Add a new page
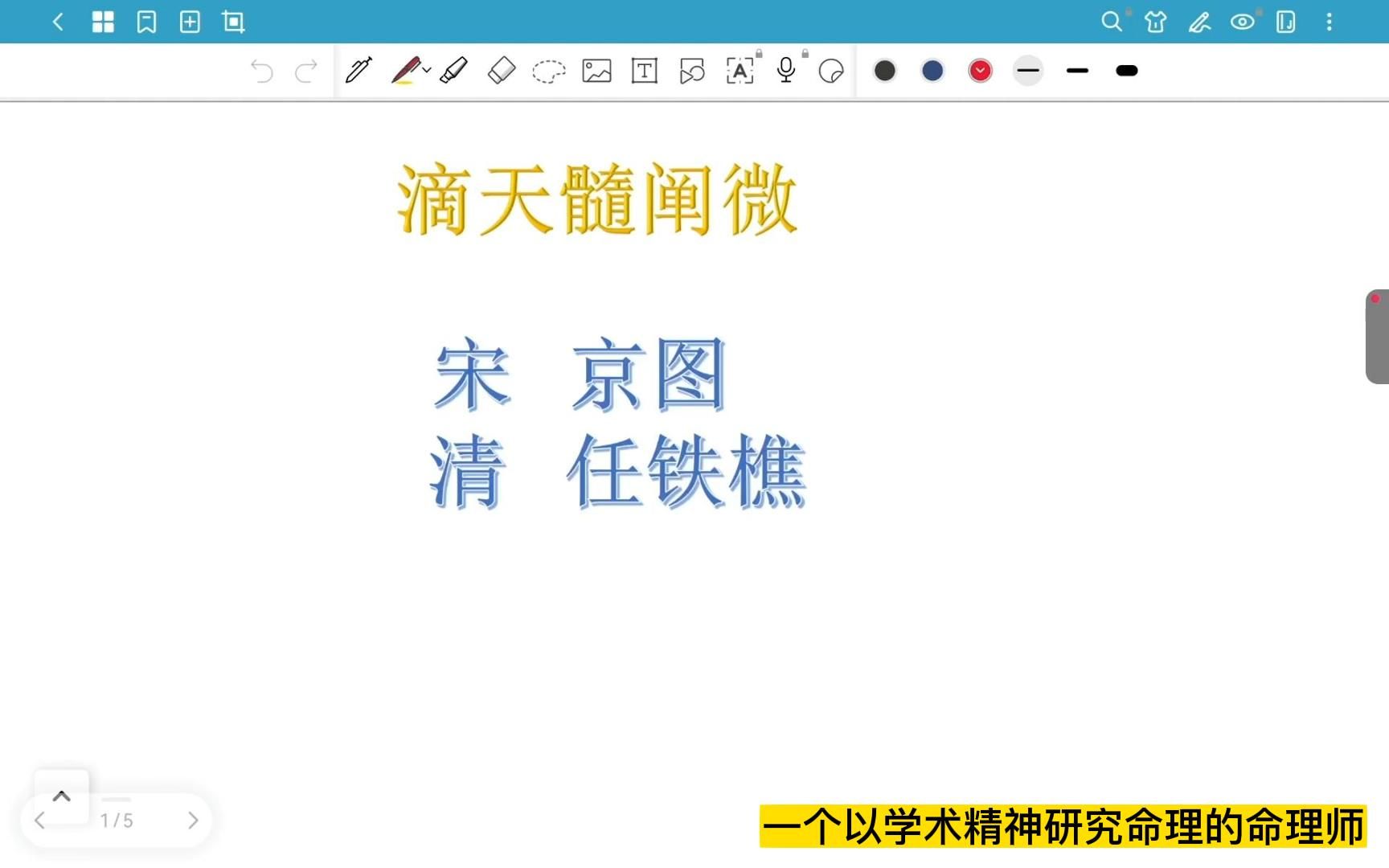 click(190, 22)
